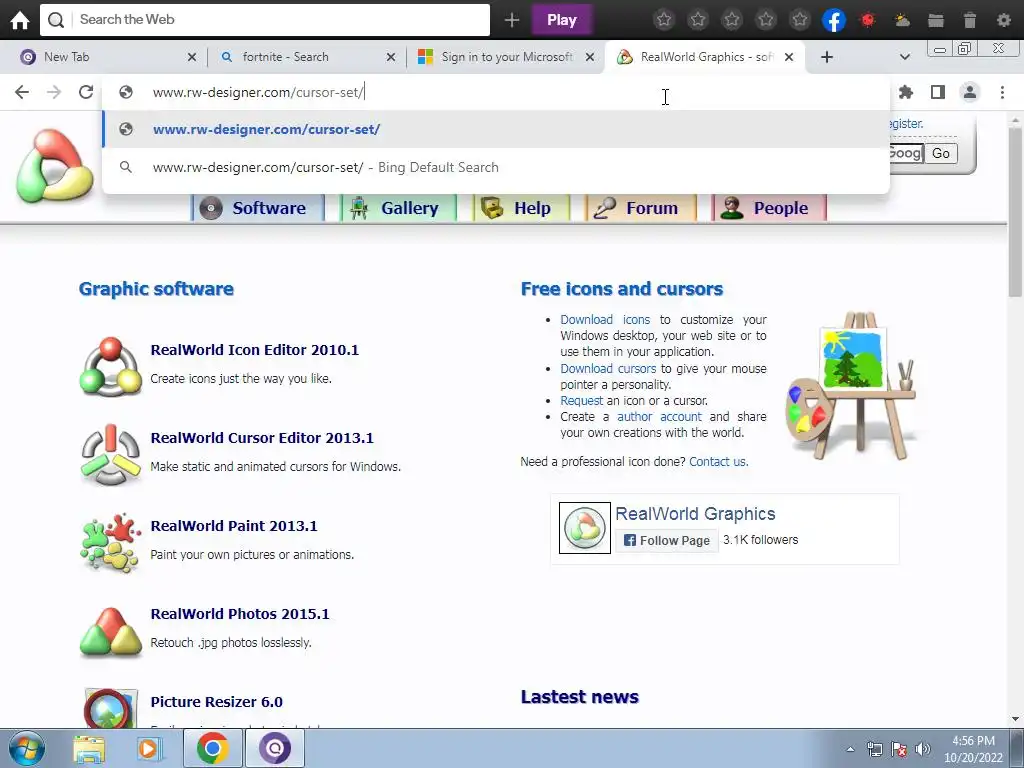
Task: Open the RealWorld Cursor Editor 2013.1 link
Action: [262, 438]
